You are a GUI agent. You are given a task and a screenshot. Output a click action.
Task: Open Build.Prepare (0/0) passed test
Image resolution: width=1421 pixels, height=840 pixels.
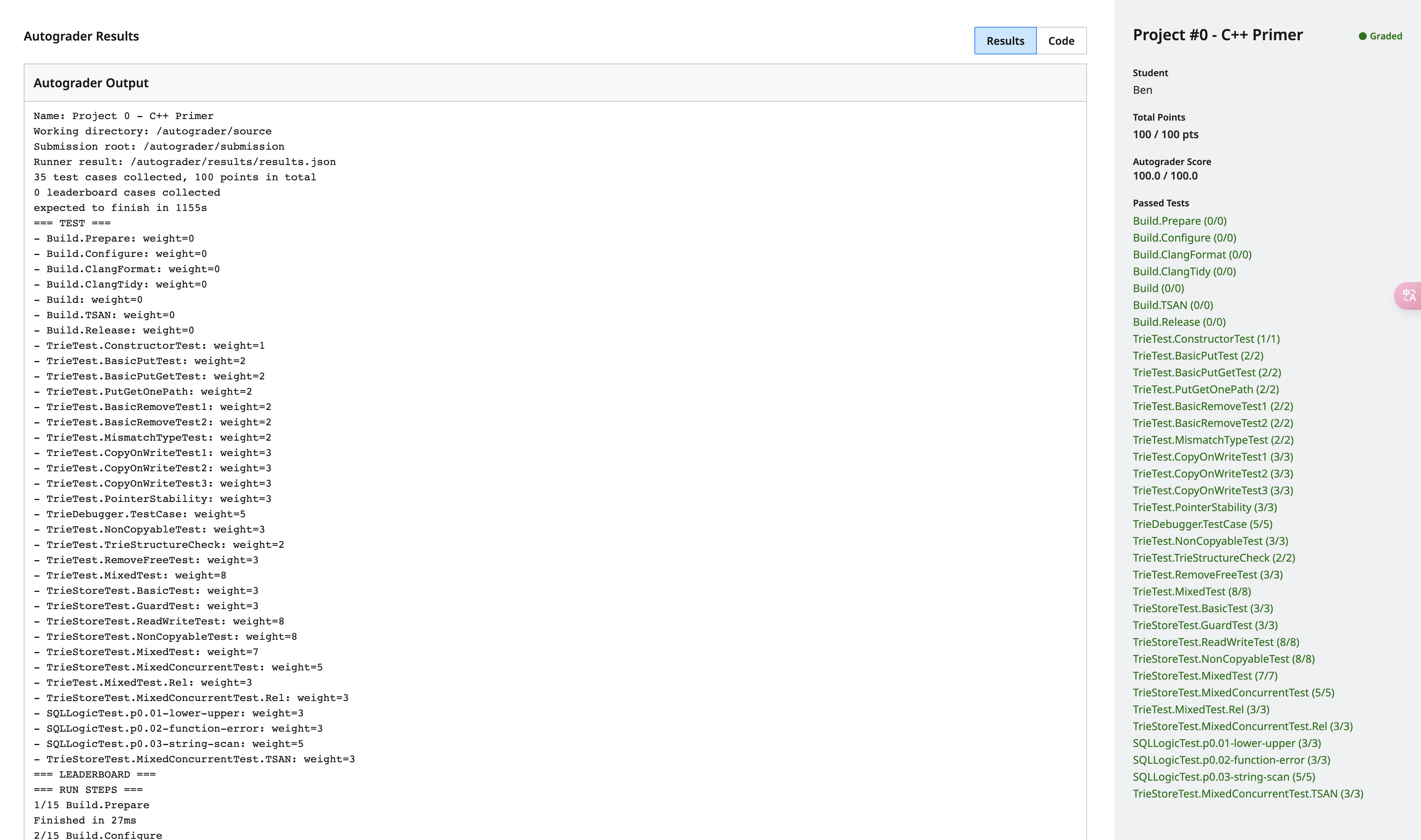coord(1179,221)
